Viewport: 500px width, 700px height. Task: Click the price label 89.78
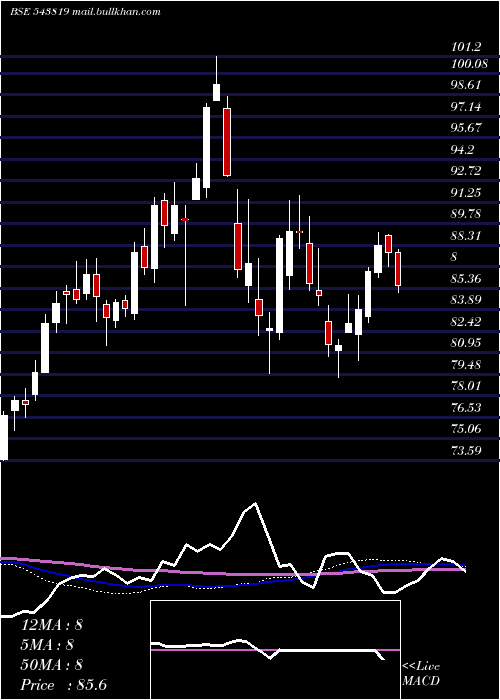(466, 214)
